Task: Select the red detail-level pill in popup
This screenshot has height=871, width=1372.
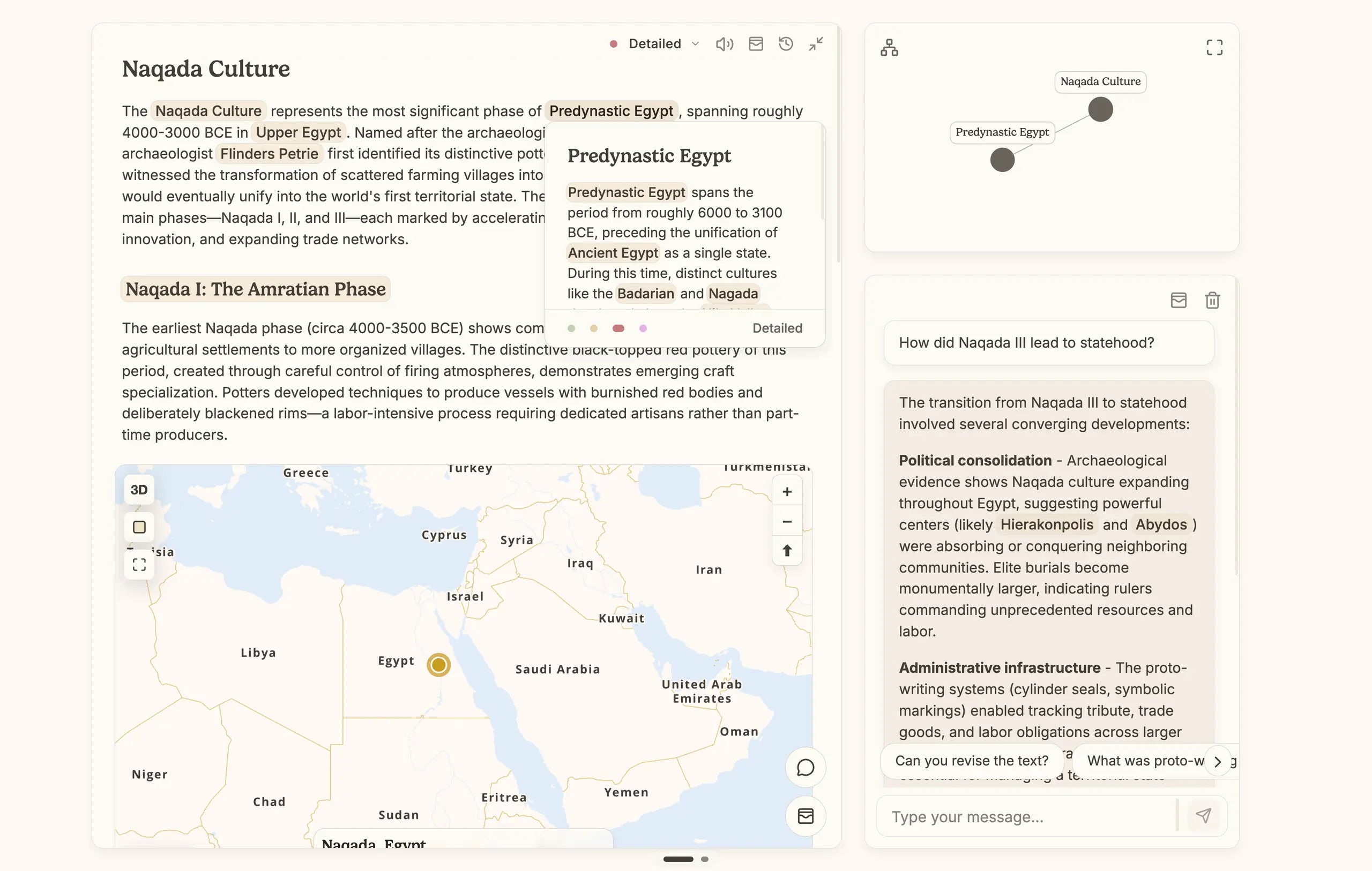Action: (618, 328)
